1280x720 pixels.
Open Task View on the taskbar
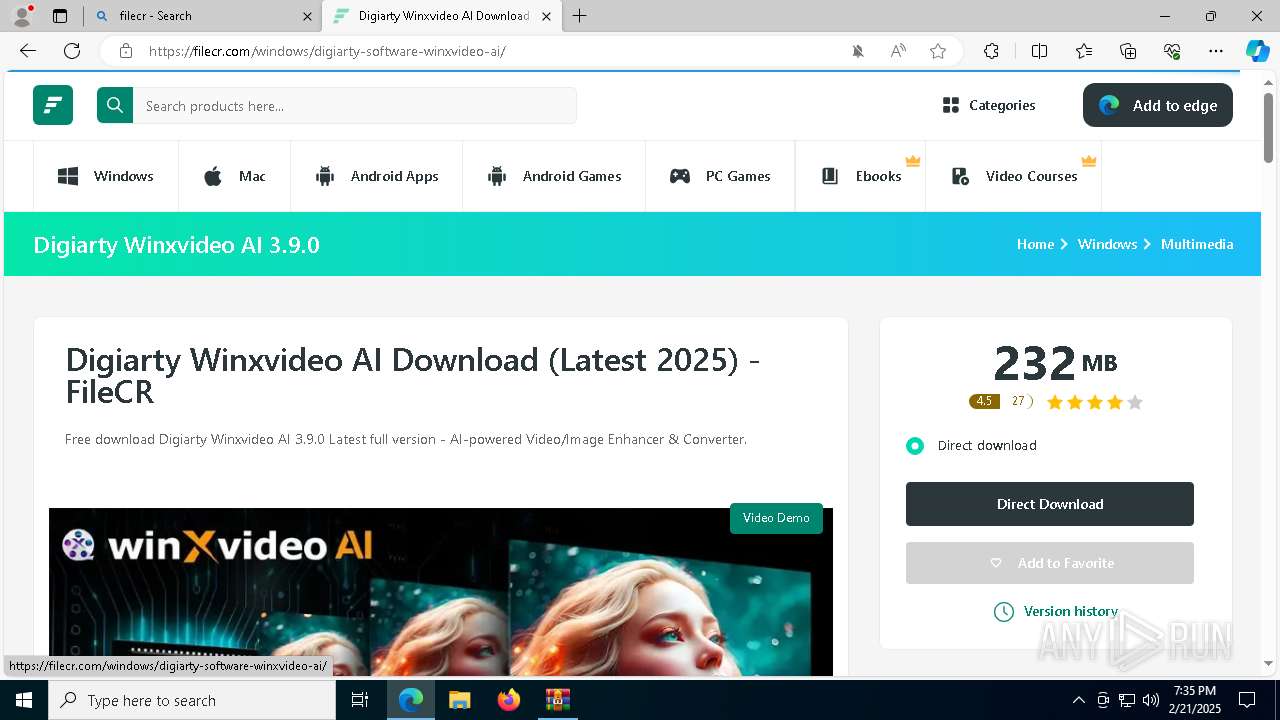pyautogui.click(x=360, y=700)
